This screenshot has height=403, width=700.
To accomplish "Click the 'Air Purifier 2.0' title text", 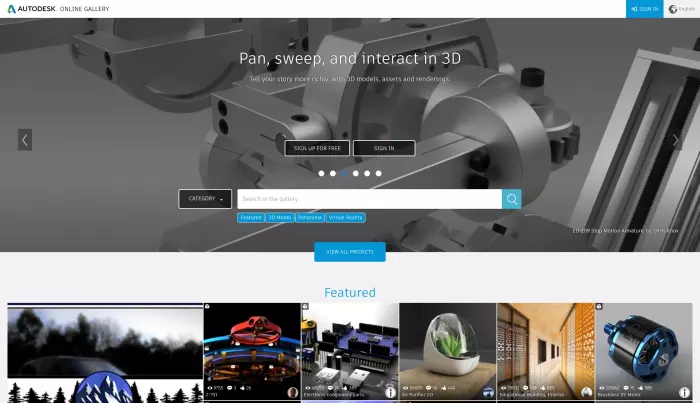I will click(x=417, y=395).
